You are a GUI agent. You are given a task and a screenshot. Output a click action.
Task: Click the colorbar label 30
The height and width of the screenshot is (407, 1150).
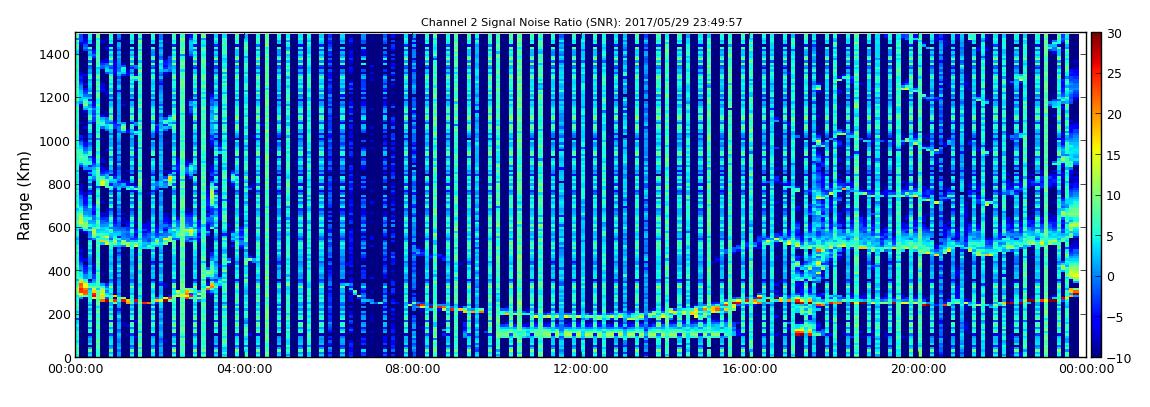[1115, 34]
